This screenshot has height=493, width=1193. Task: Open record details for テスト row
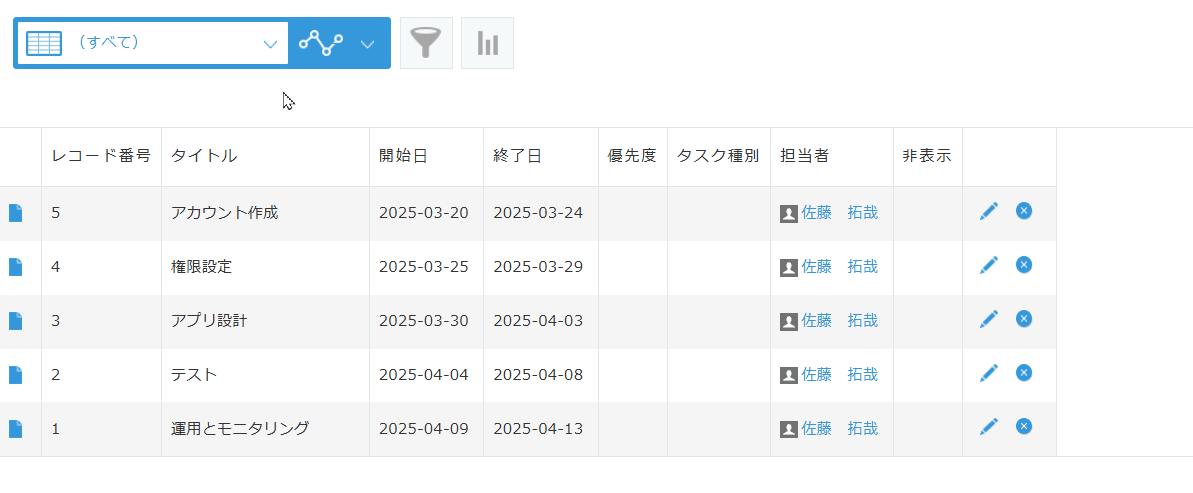click(15, 375)
